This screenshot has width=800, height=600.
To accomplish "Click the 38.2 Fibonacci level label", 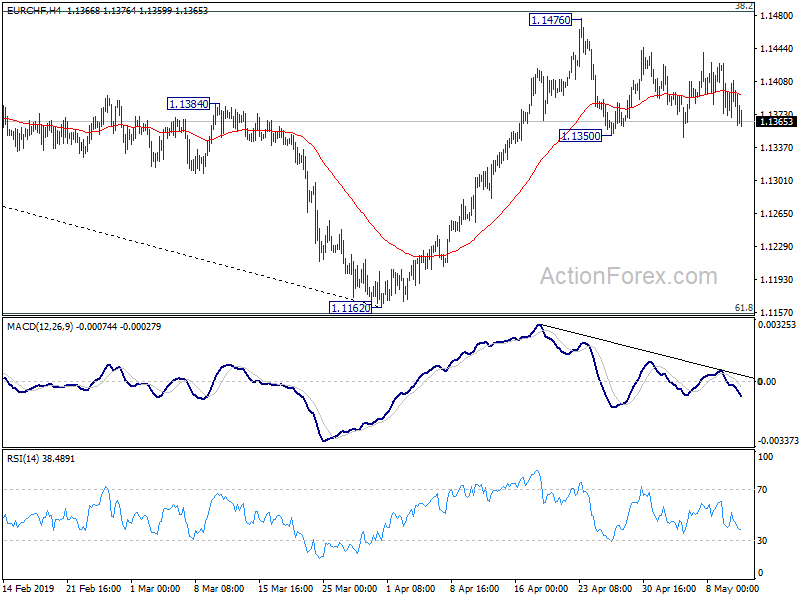I will pos(744,6).
